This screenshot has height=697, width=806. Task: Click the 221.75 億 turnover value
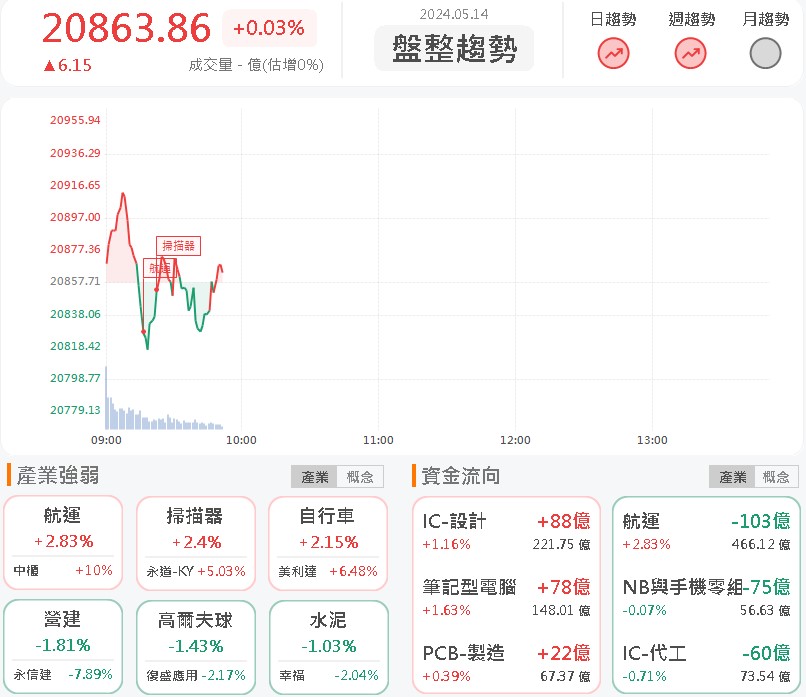[561, 544]
